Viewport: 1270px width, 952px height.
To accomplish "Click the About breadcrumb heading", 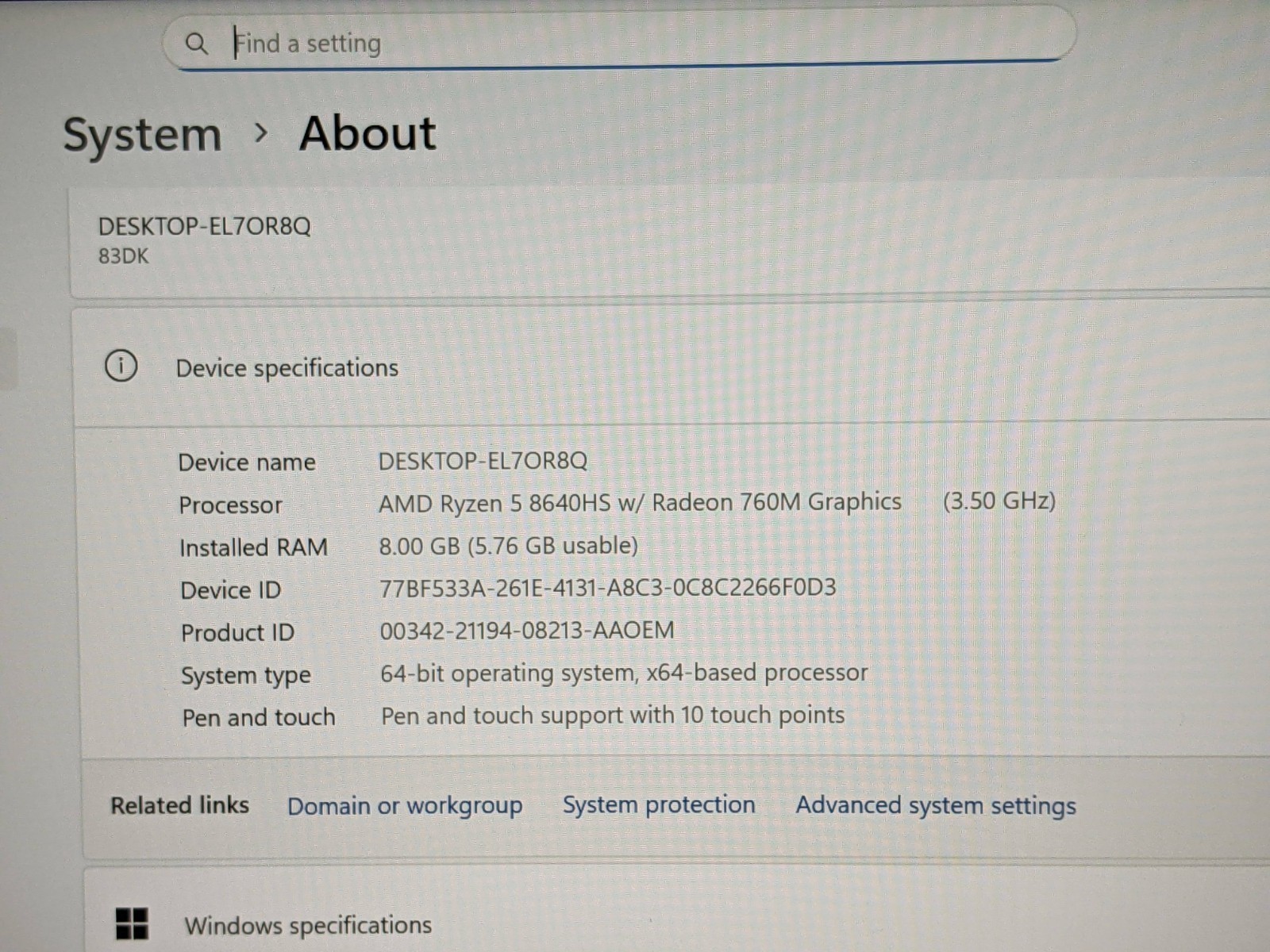I will tap(368, 132).
